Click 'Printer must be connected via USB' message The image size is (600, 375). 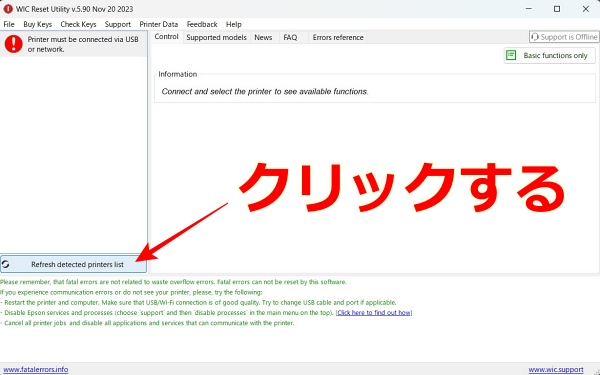[x=83, y=44]
